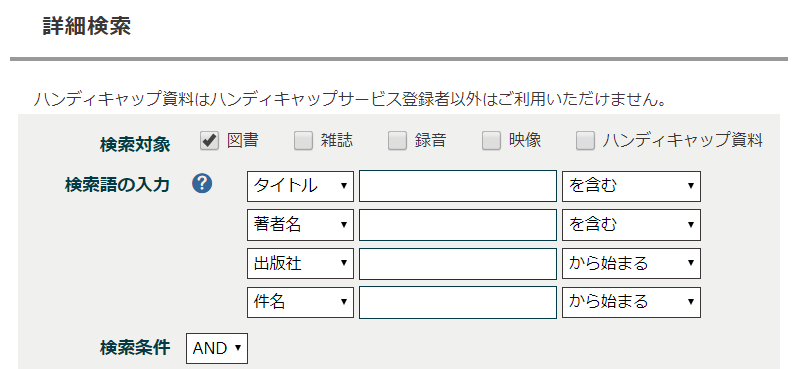Check the 録音 search target box
This screenshot has width=796, height=369.
pyautogui.click(x=397, y=141)
